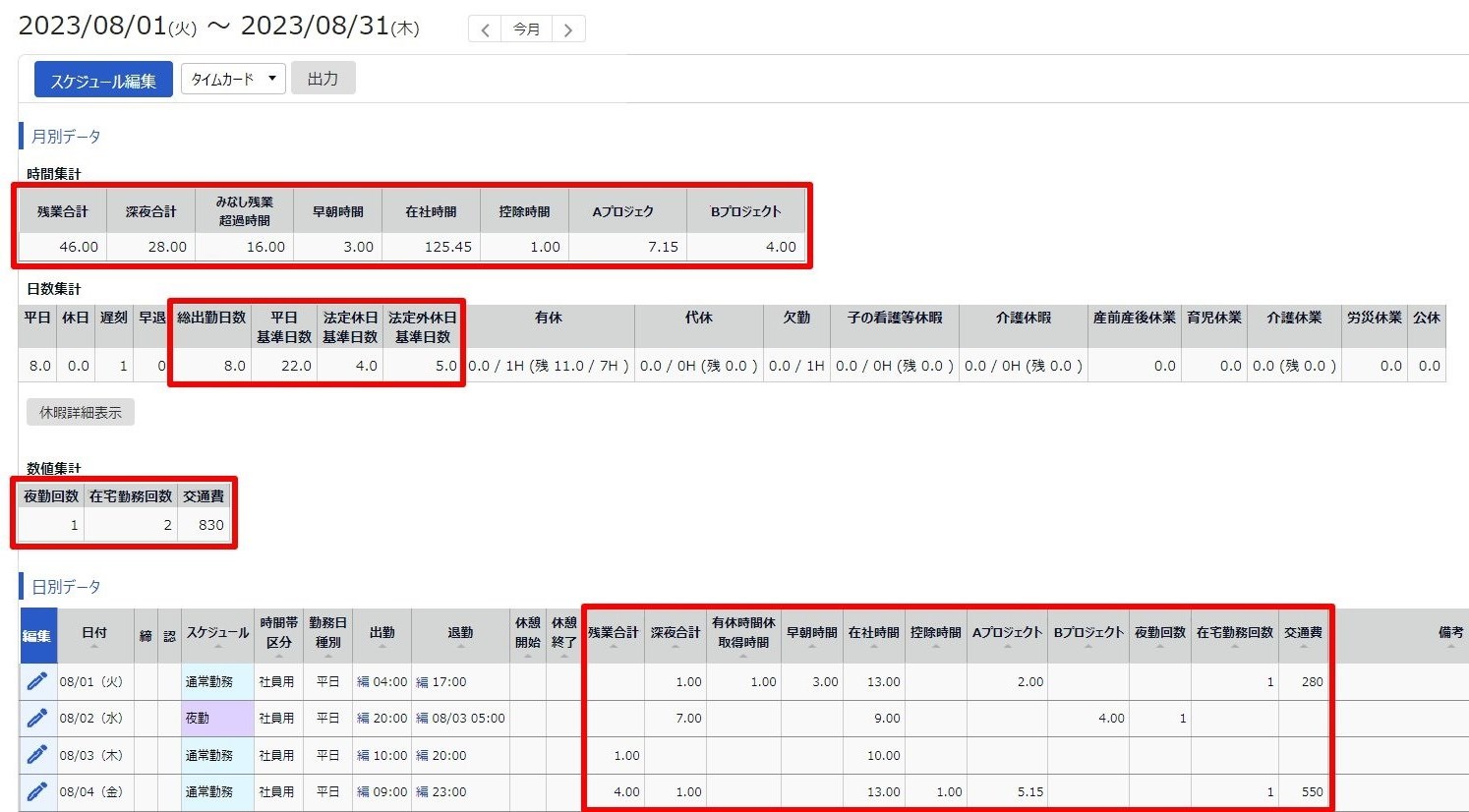The width and height of the screenshot is (1469, 812).
Task: Sort by the 交通費 column in daily table
Action: coord(1303,634)
